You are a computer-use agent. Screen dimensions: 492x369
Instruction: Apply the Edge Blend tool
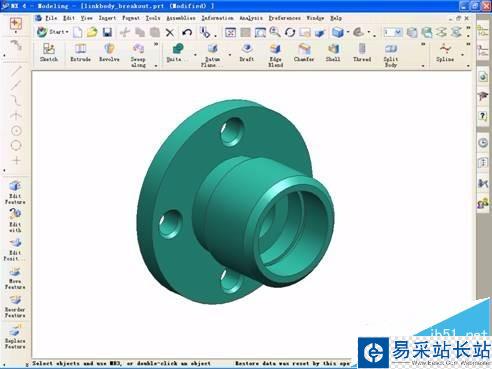(x=275, y=55)
